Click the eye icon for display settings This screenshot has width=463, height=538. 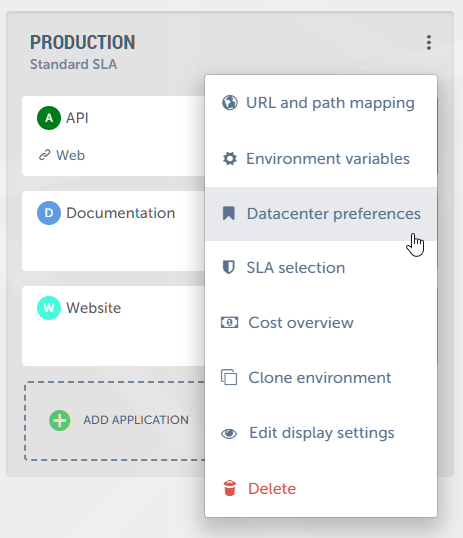tap(229, 434)
